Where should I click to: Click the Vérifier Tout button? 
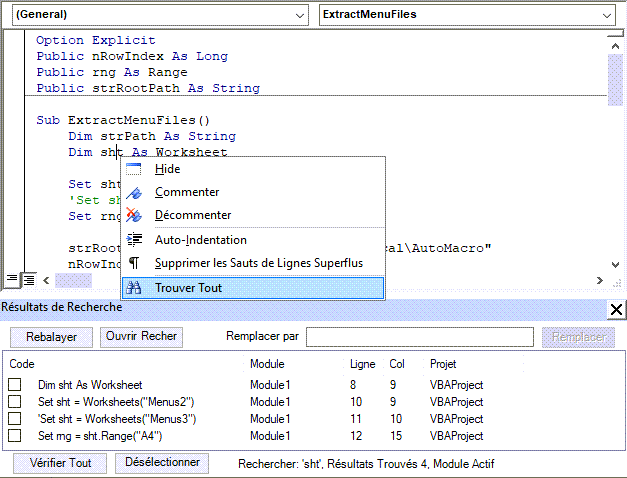[60, 463]
